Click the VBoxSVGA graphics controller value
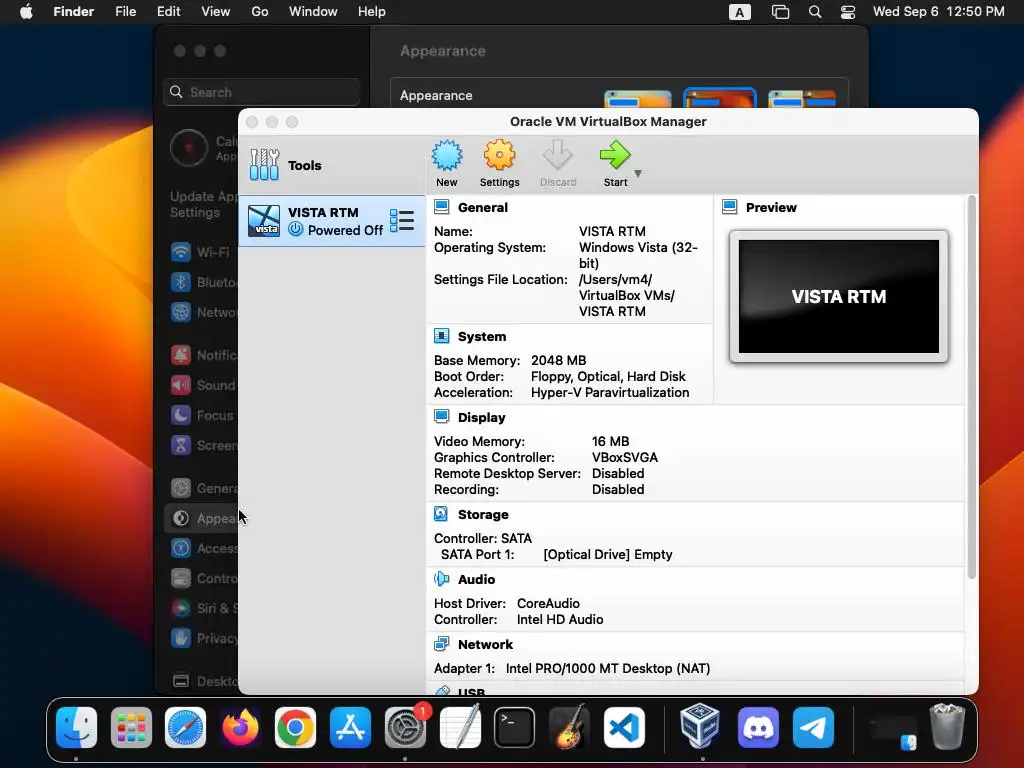The image size is (1024, 768). coord(624,458)
